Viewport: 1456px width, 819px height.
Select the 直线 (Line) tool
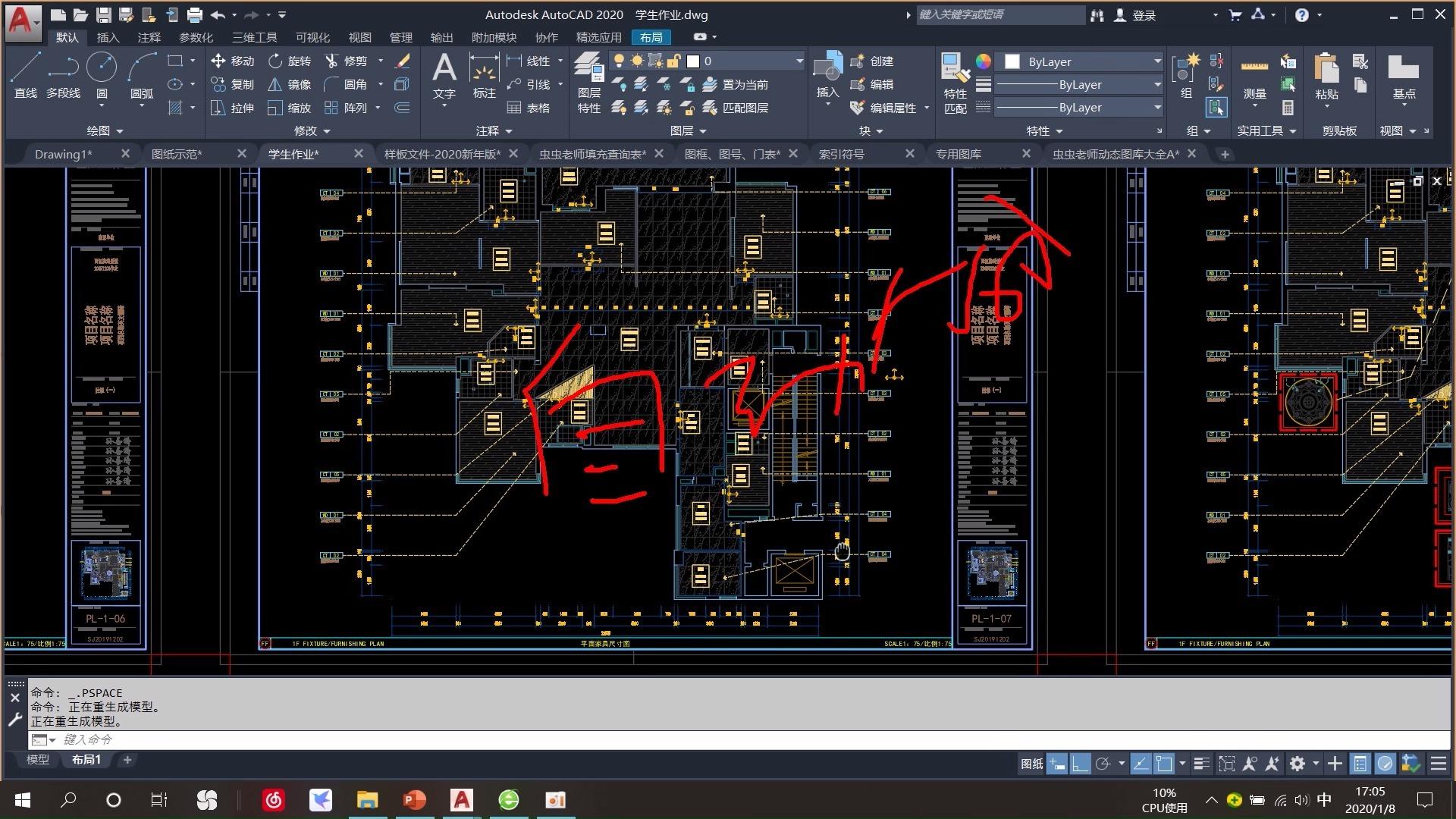(x=25, y=74)
